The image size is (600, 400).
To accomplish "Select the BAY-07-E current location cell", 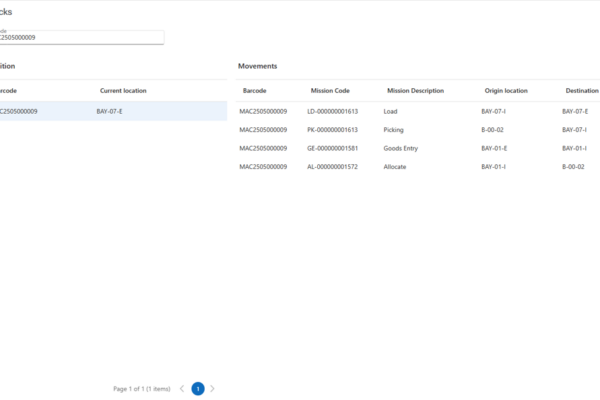I will (x=110, y=111).
